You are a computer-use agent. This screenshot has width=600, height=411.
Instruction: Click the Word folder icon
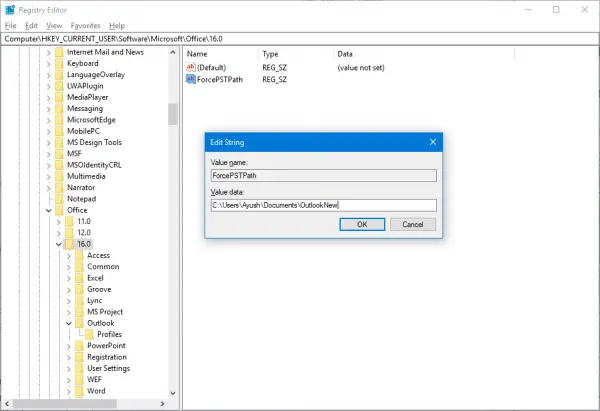pos(79,391)
